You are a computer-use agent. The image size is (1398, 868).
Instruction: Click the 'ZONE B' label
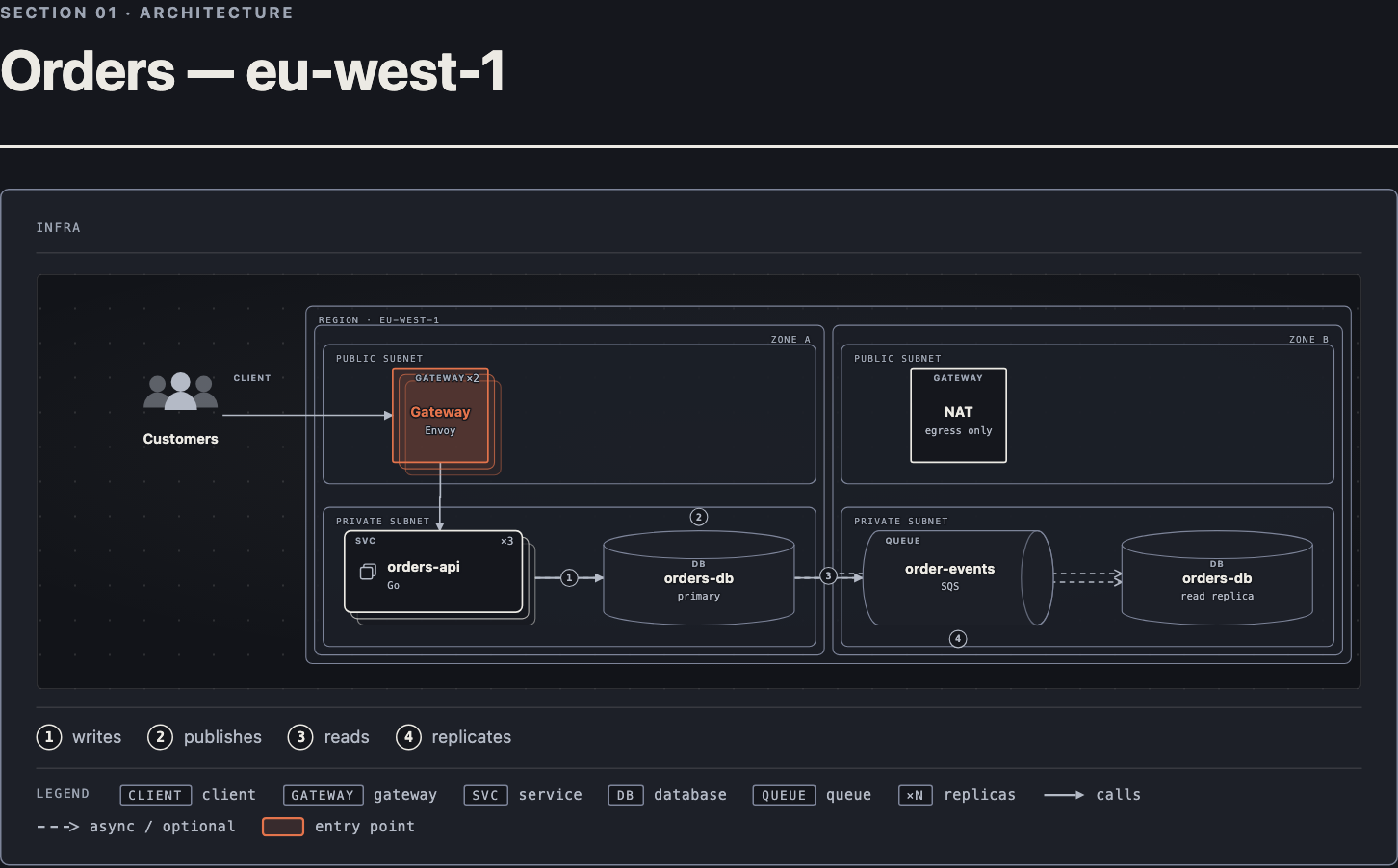pos(1308,340)
